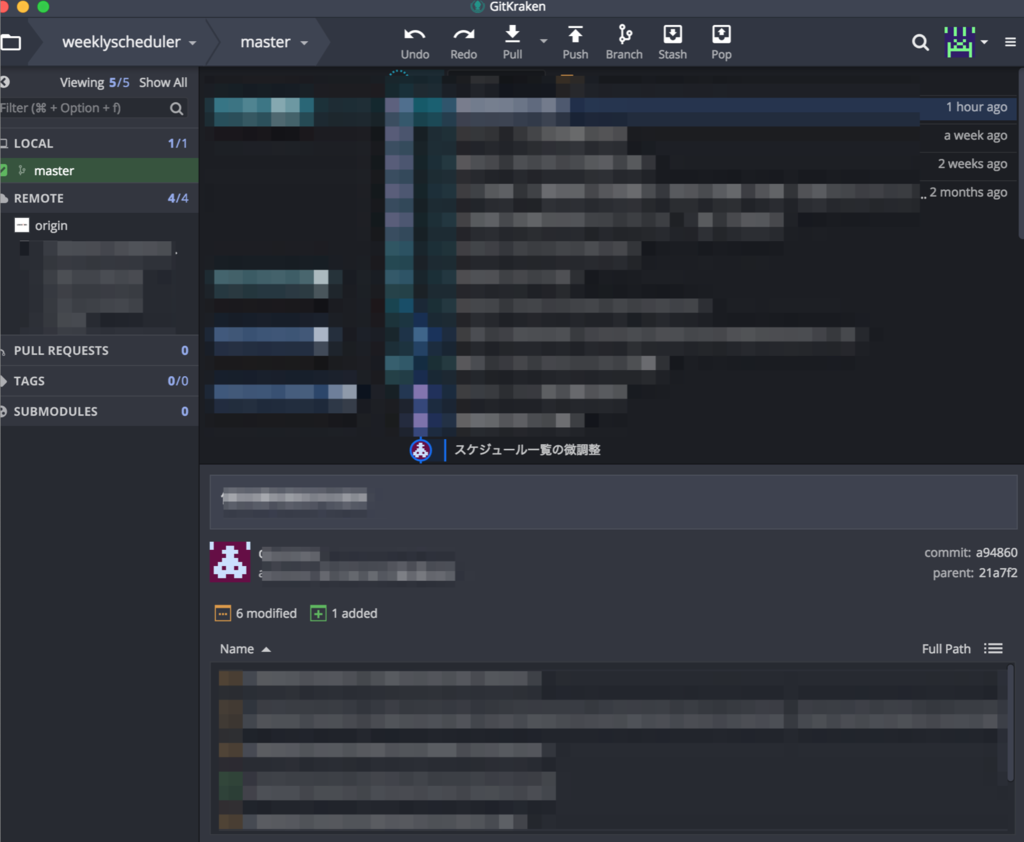
Task: Click the master branch icon in sidebar
Action: (x=22, y=170)
